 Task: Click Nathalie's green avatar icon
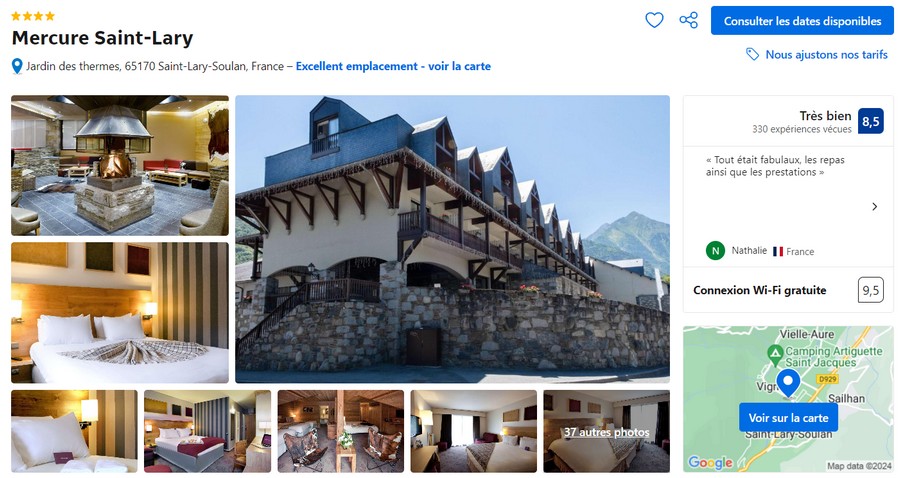pyautogui.click(x=715, y=251)
